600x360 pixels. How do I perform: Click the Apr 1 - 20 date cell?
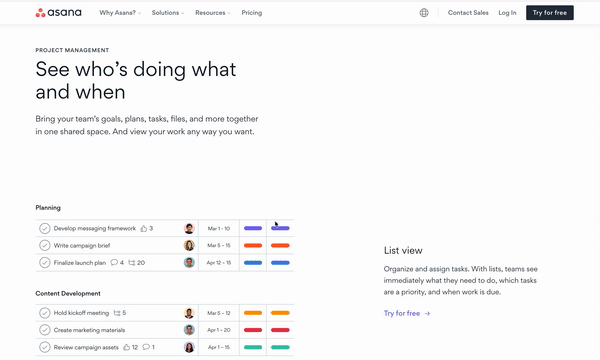[x=219, y=330]
